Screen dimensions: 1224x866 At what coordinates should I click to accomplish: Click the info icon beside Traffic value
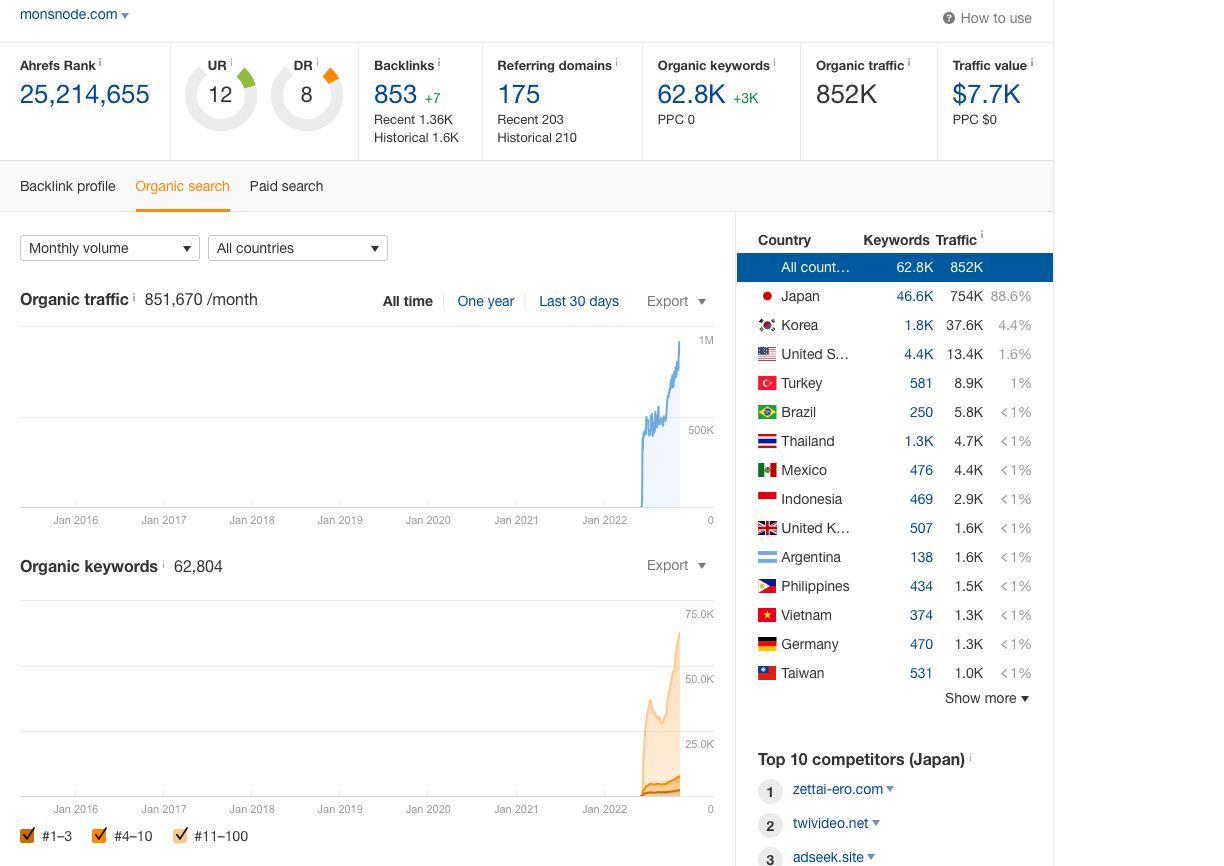pyautogui.click(x=1032, y=63)
